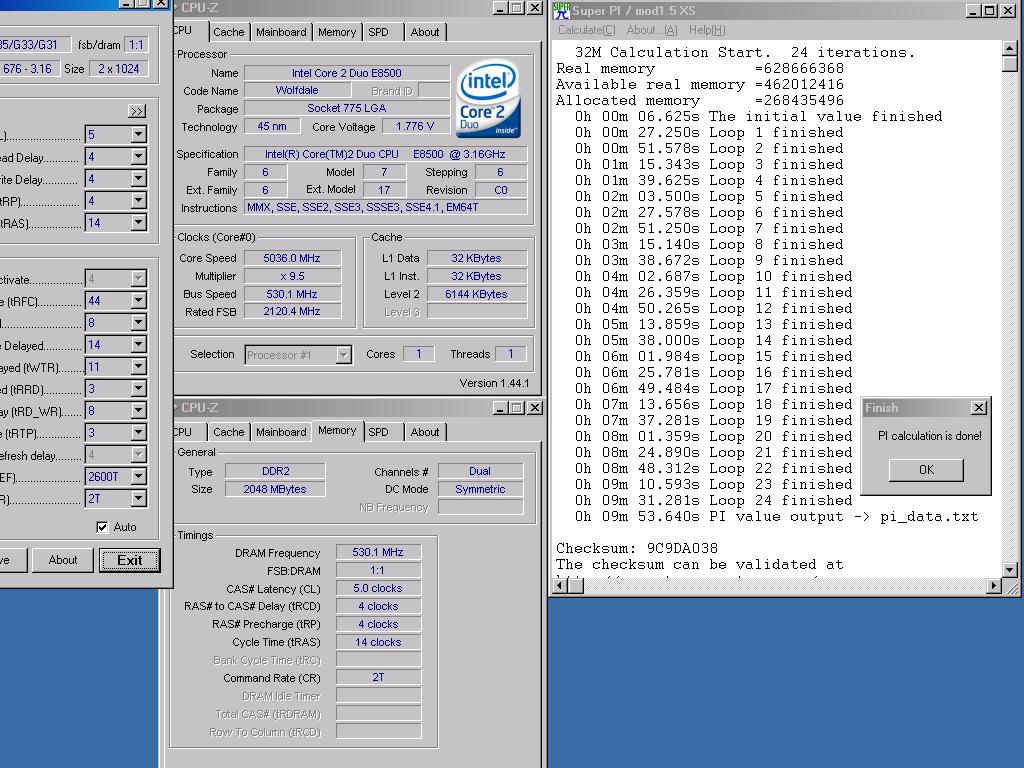Click the Name field Intel Core 2 Duo E8500
The width and height of the screenshot is (1024, 768).
click(347, 73)
